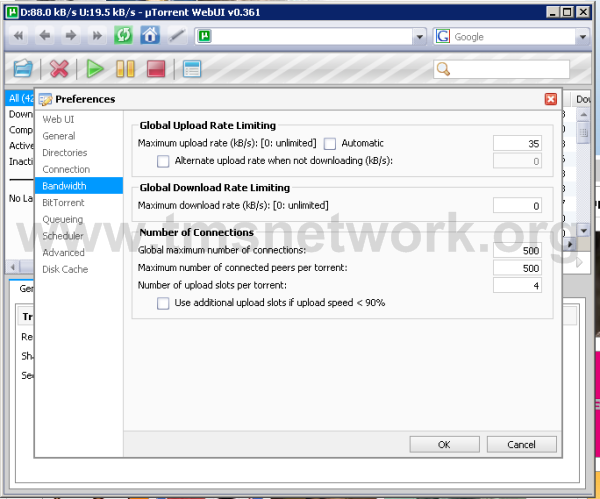Click the maximum download rate field
Image resolution: width=600 pixels, height=499 pixels.
pos(517,206)
